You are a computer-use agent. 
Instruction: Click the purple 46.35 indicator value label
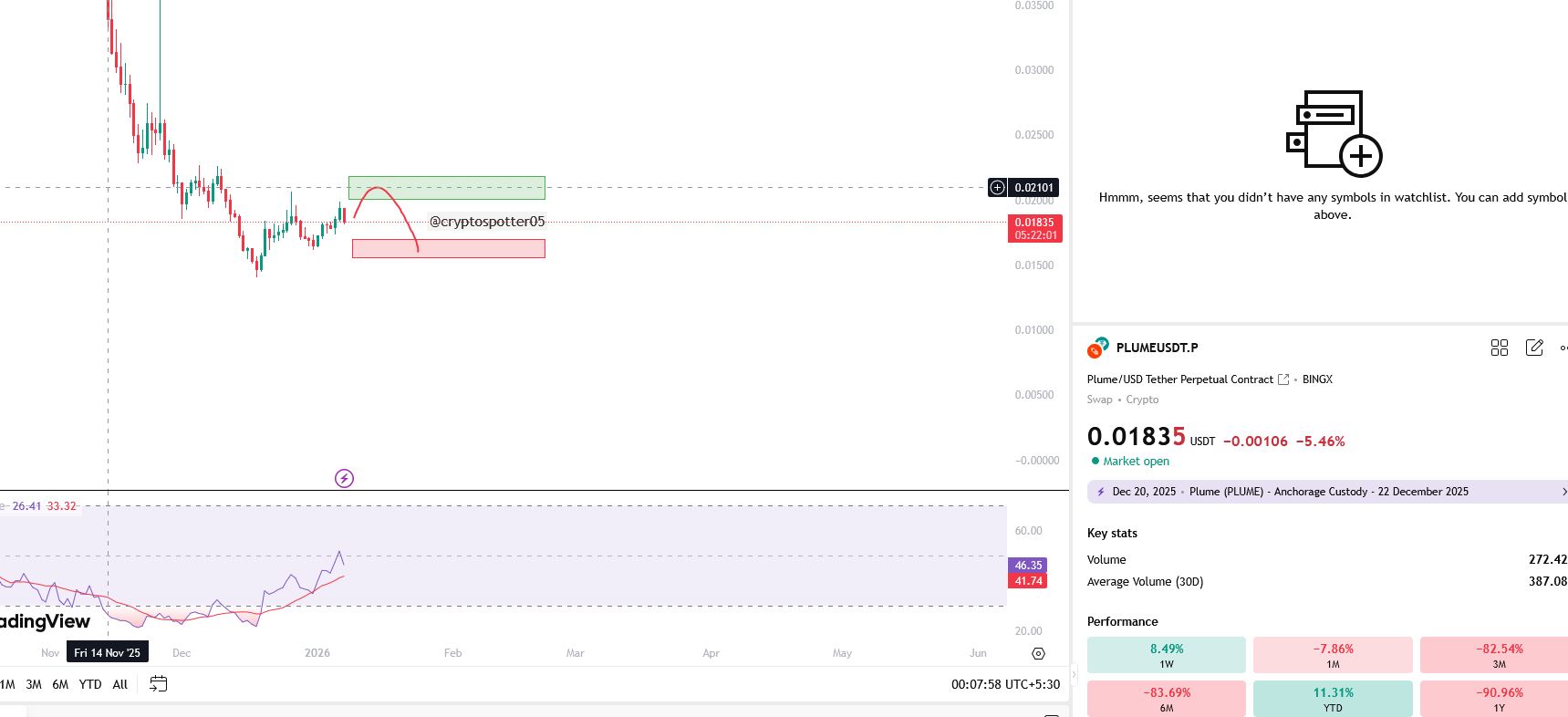pyautogui.click(x=1028, y=566)
